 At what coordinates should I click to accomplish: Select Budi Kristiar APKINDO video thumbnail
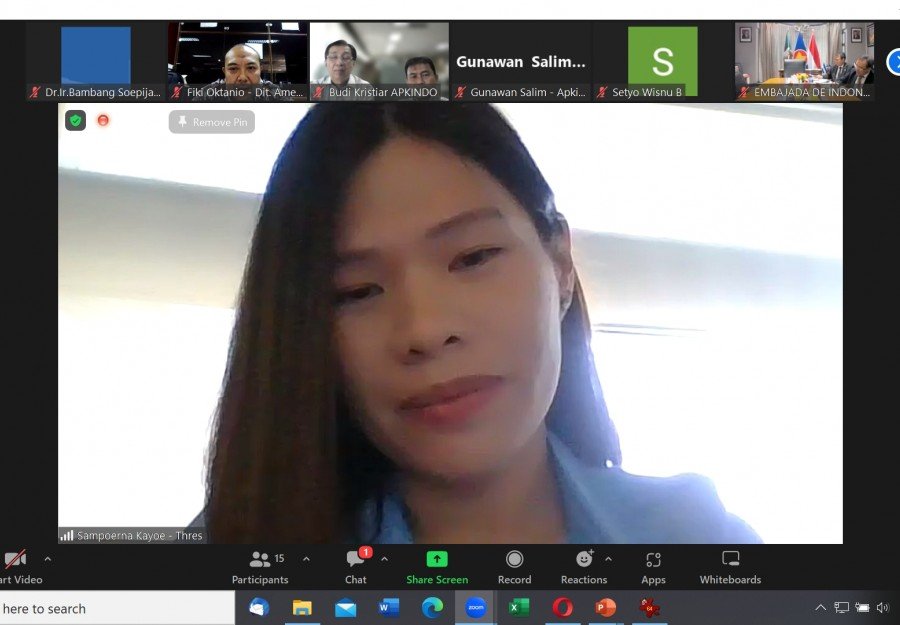click(379, 60)
